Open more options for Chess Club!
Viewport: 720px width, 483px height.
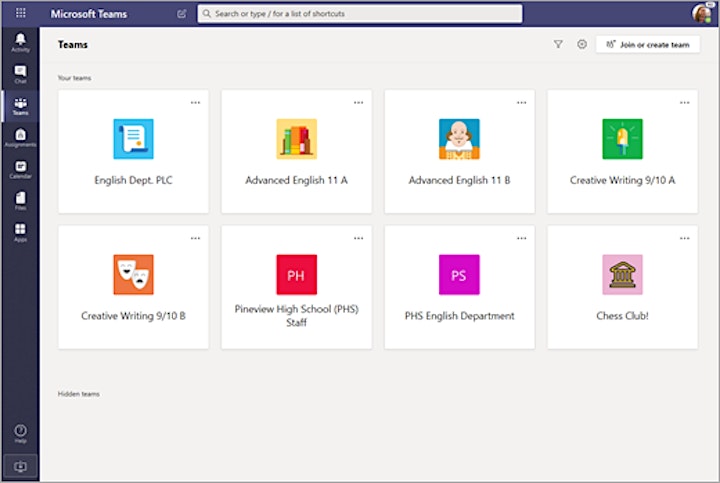(684, 238)
